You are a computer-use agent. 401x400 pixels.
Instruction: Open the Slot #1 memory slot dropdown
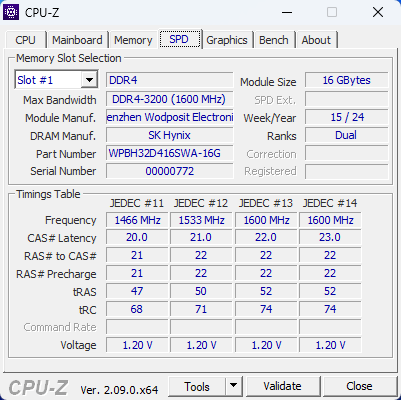56,80
